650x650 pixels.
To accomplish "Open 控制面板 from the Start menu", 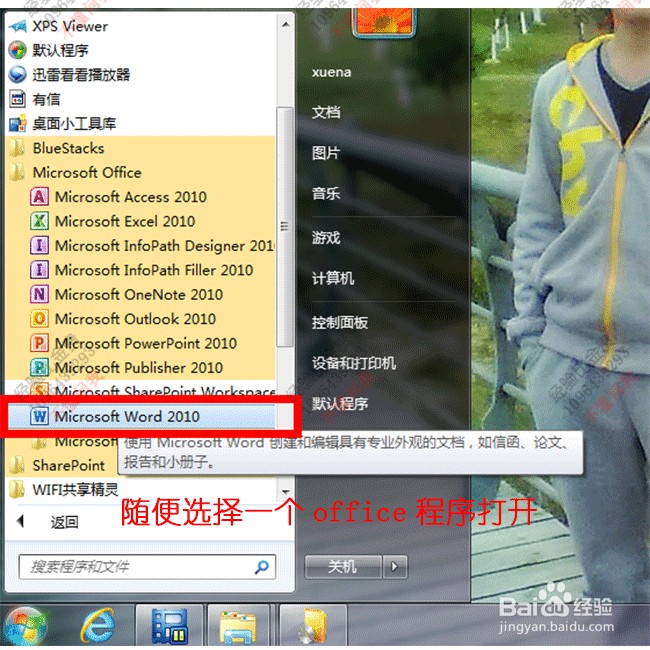I will click(340, 323).
